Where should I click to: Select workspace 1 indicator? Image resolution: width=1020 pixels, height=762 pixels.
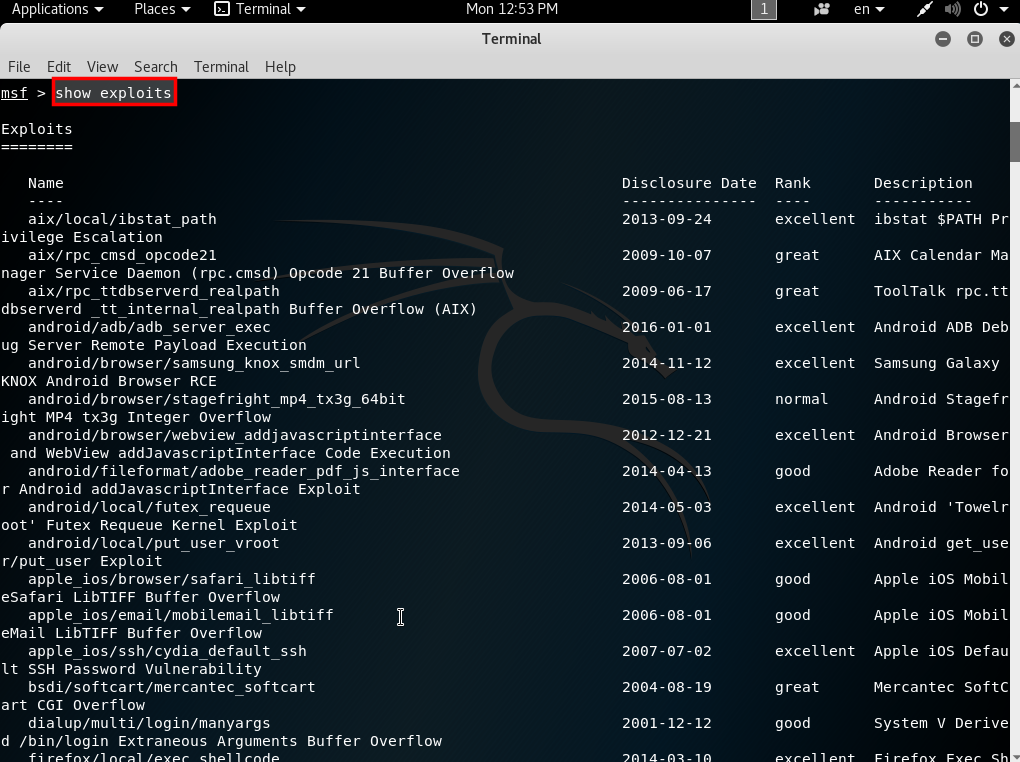pos(764,9)
